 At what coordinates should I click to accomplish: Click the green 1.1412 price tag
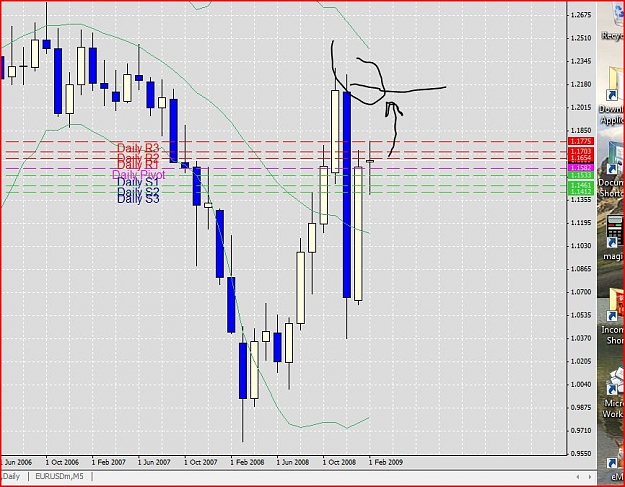point(581,192)
